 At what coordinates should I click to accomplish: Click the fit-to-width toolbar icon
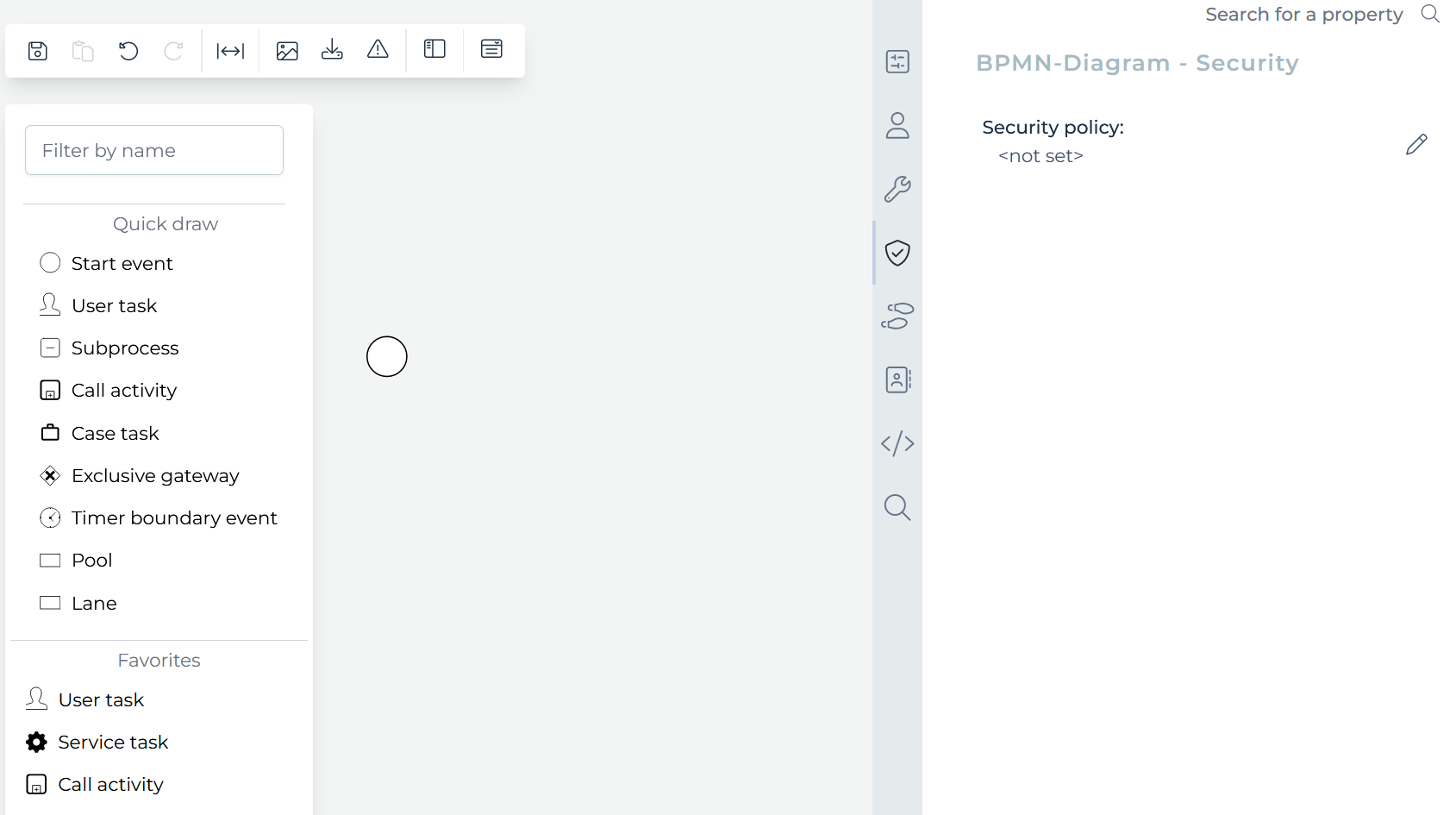[230, 51]
